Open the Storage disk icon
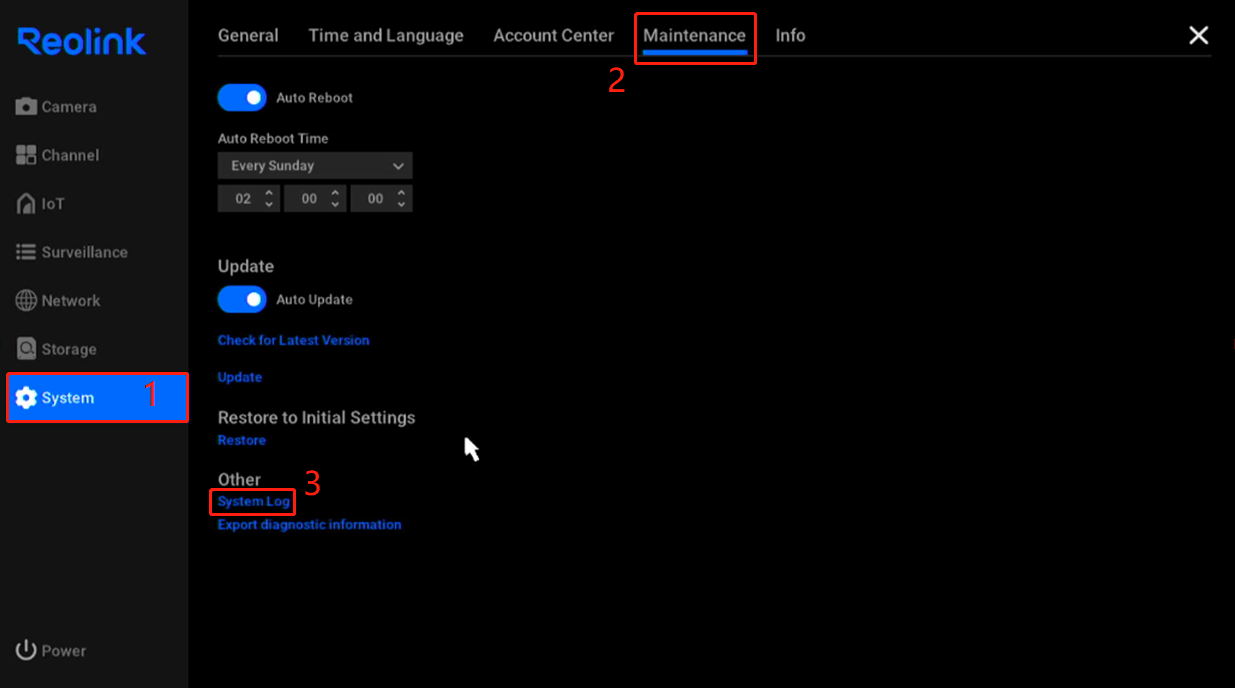This screenshot has height=688, width=1235. (x=26, y=349)
